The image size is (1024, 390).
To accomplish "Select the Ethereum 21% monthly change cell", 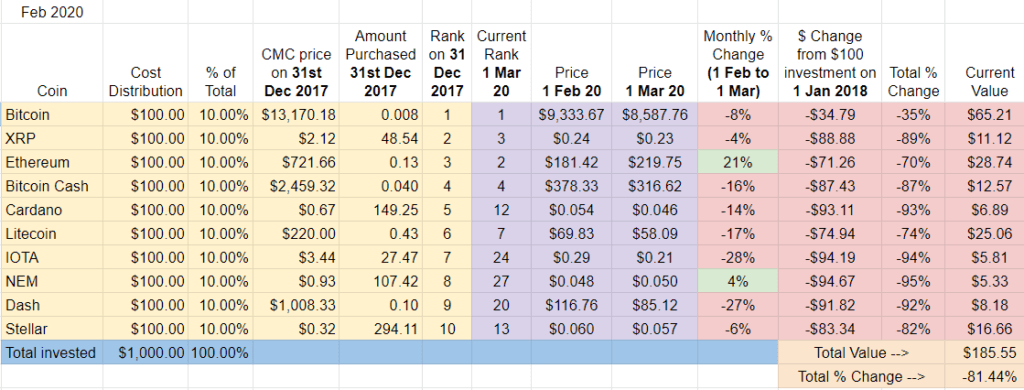I will (x=738, y=163).
